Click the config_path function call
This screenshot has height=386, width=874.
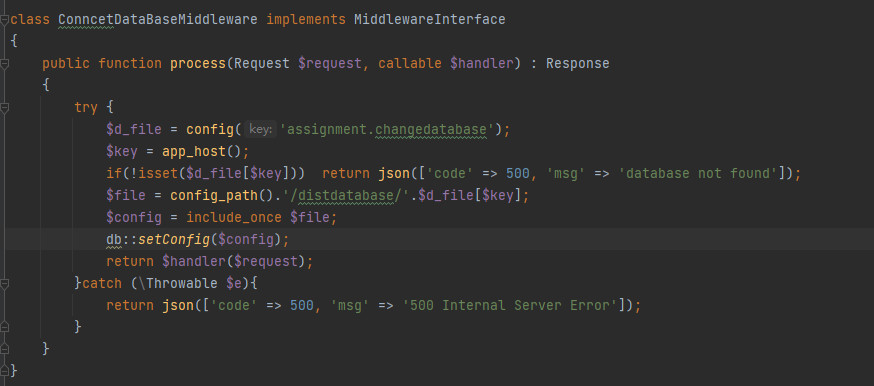coord(206,196)
